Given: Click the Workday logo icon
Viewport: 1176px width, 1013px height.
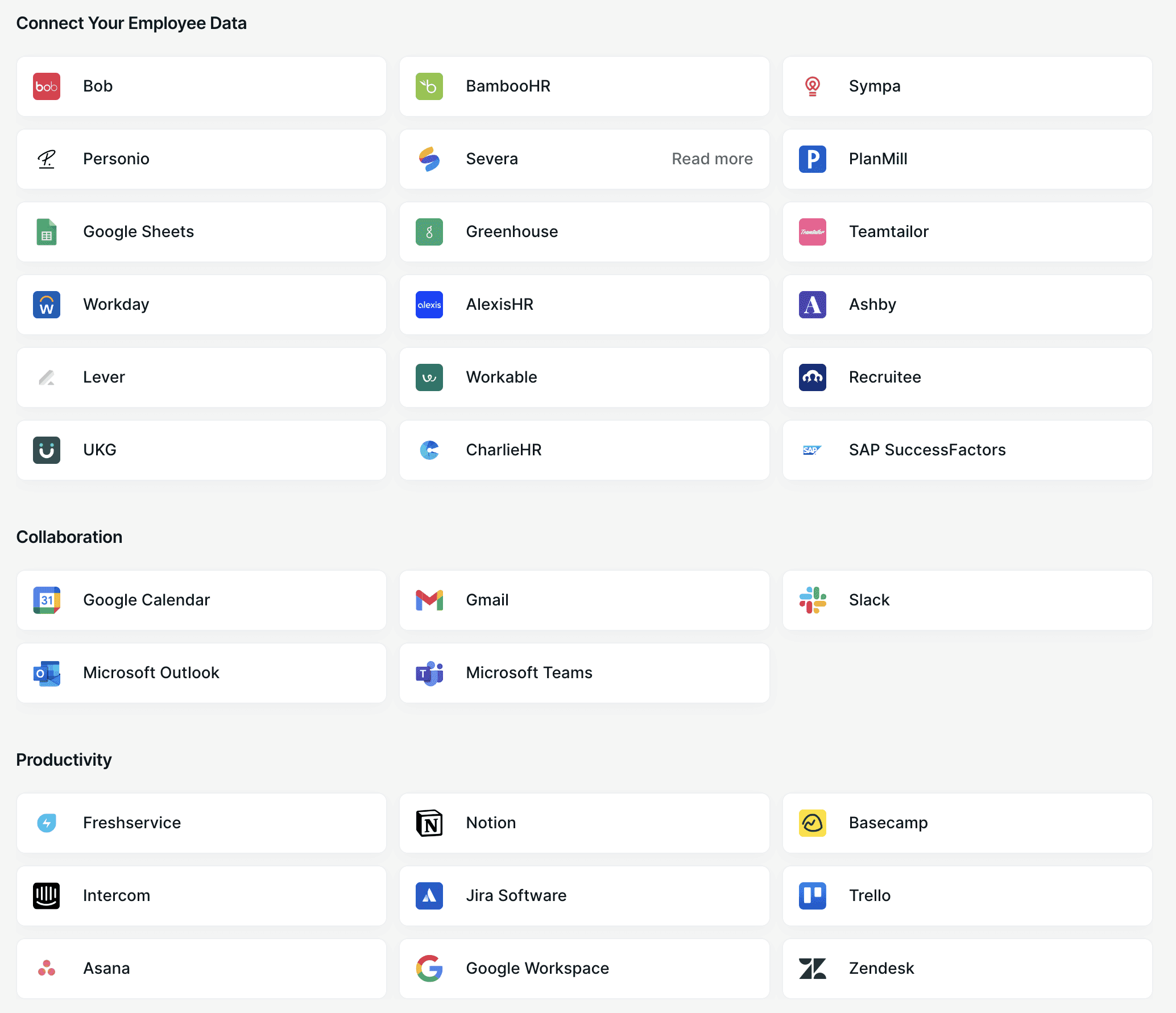Looking at the screenshot, I should pyautogui.click(x=47, y=305).
